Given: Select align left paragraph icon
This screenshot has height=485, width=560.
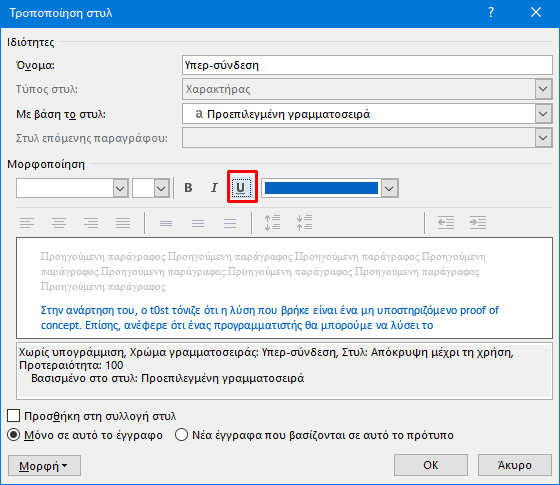Looking at the screenshot, I should [x=27, y=223].
